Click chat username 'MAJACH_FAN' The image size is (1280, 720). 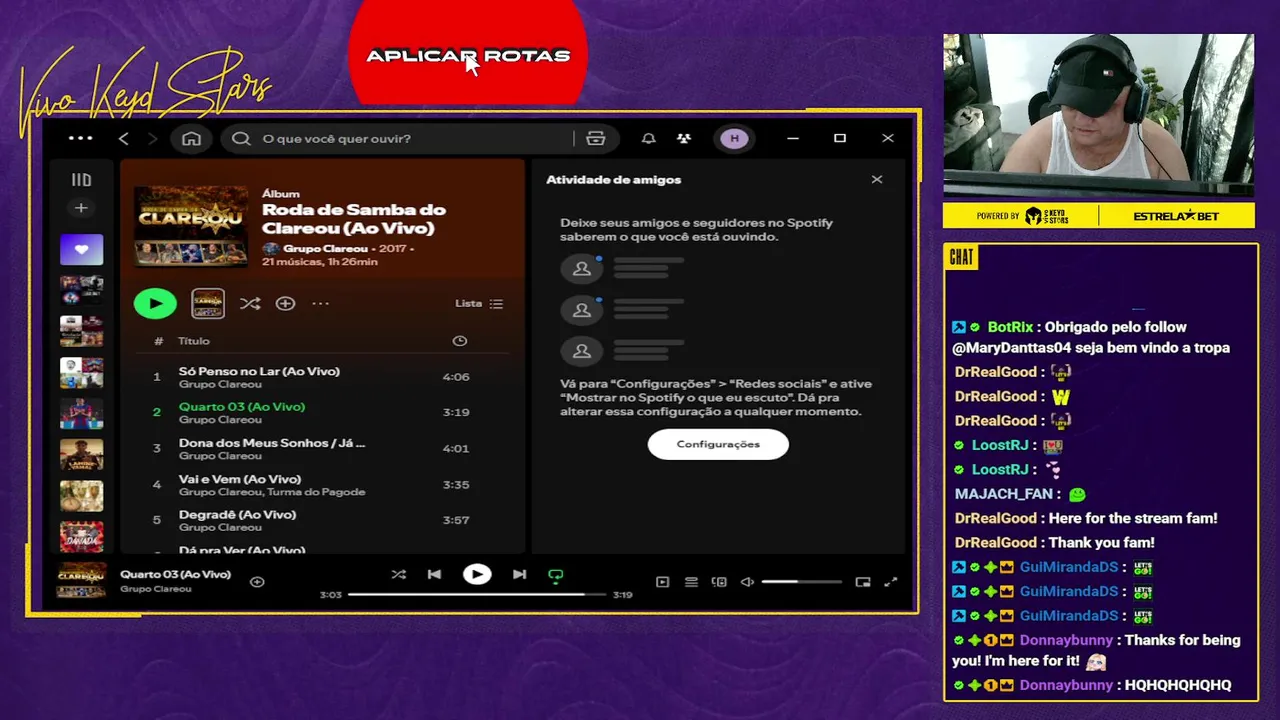pyautogui.click(x=1004, y=494)
